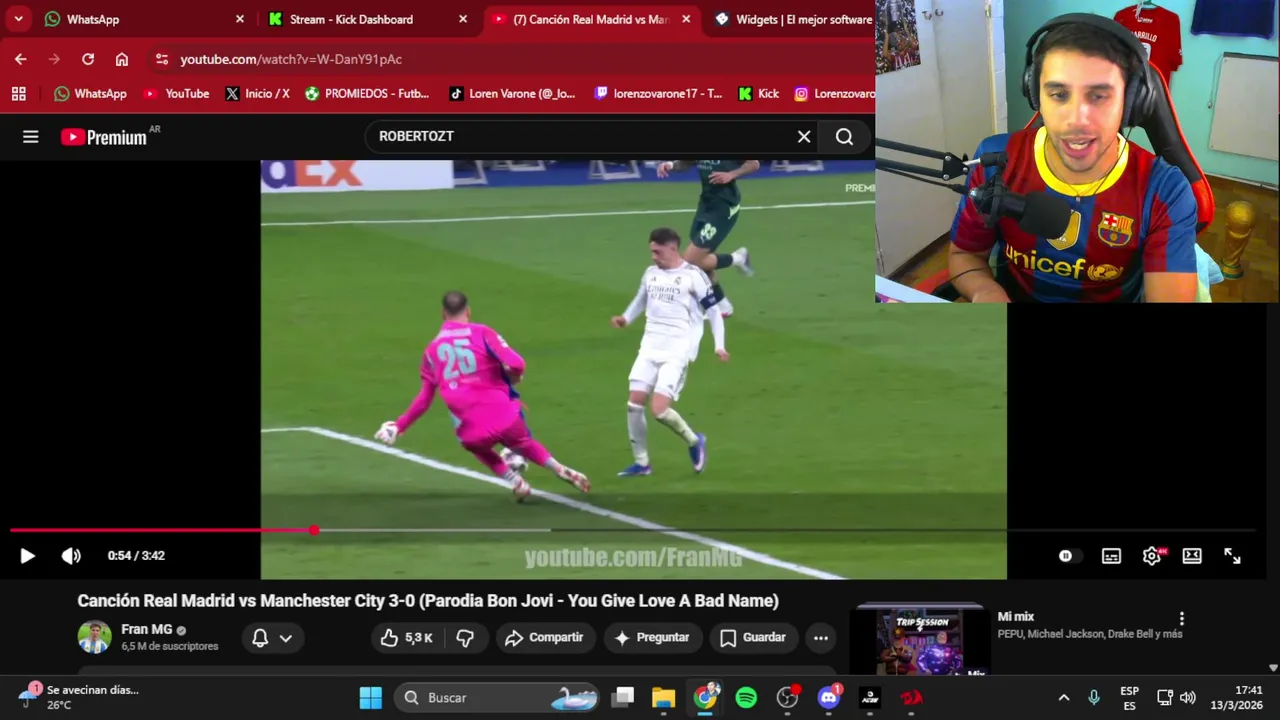Open Chrome from the taskbar
This screenshot has height=720, width=1280.
point(706,697)
